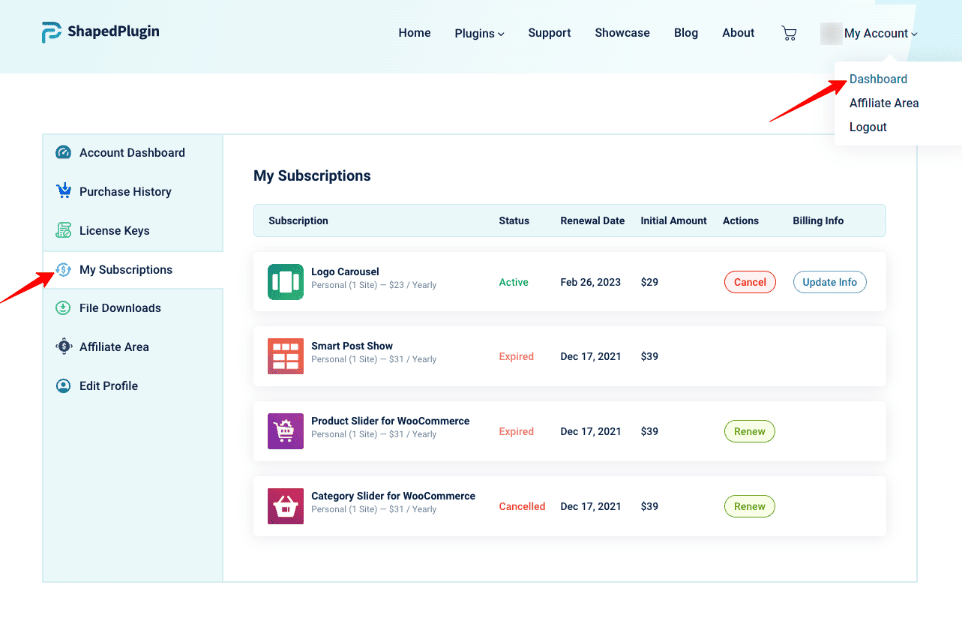Select Dashboard from account menu
The image size is (962, 621).
click(878, 79)
